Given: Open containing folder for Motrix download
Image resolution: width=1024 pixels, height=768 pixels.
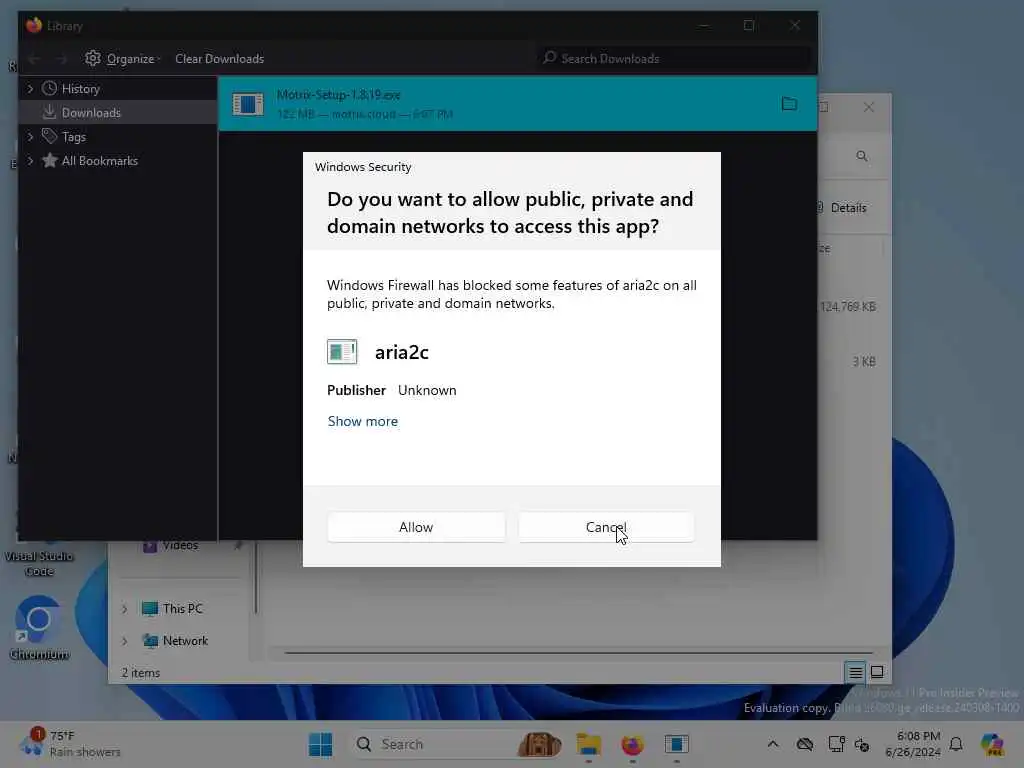Looking at the screenshot, I should click(790, 104).
